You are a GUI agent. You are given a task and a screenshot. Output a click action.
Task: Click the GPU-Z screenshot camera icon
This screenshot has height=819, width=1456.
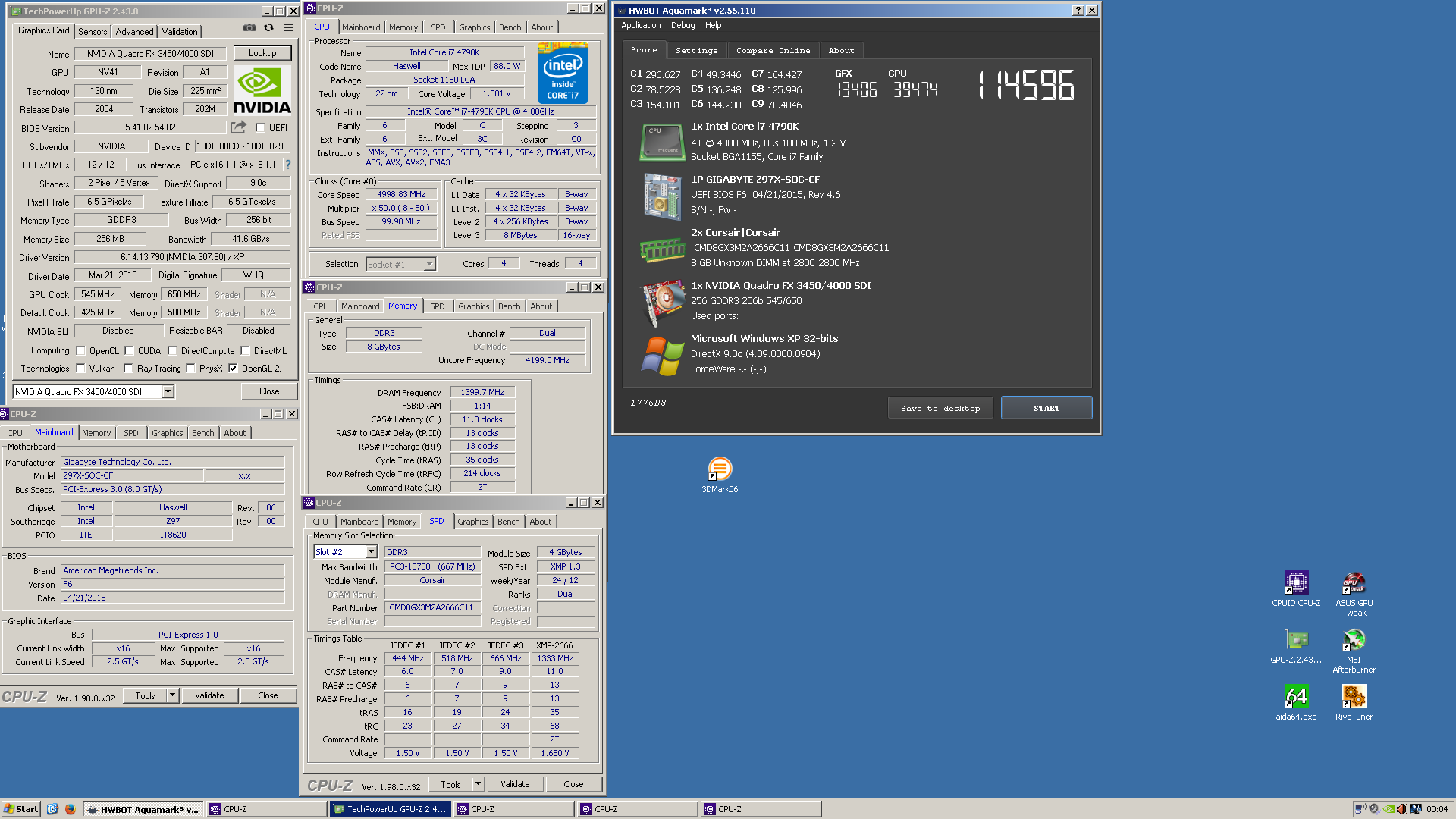pos(249,27)
